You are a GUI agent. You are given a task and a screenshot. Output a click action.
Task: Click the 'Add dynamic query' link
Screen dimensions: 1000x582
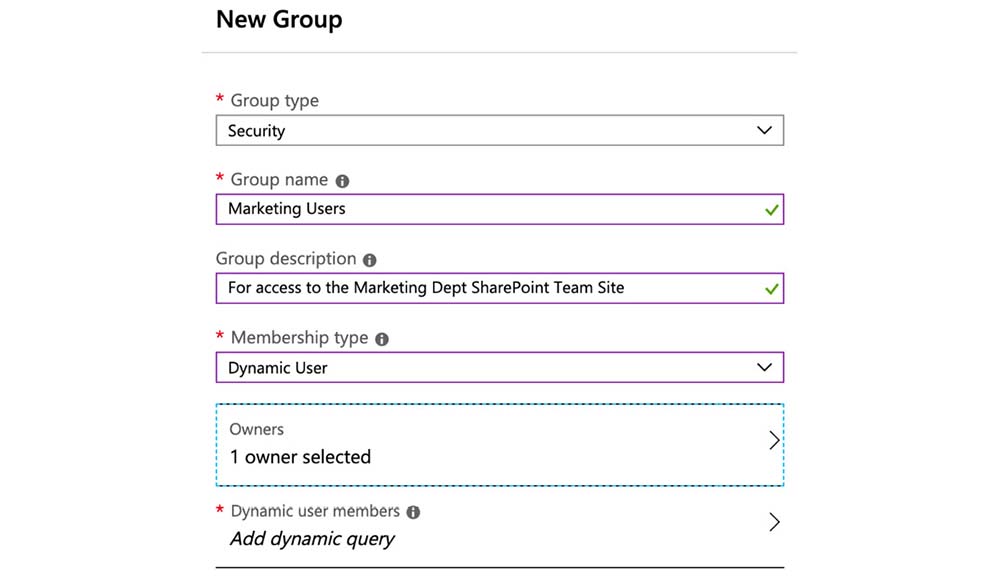(312, 539)
